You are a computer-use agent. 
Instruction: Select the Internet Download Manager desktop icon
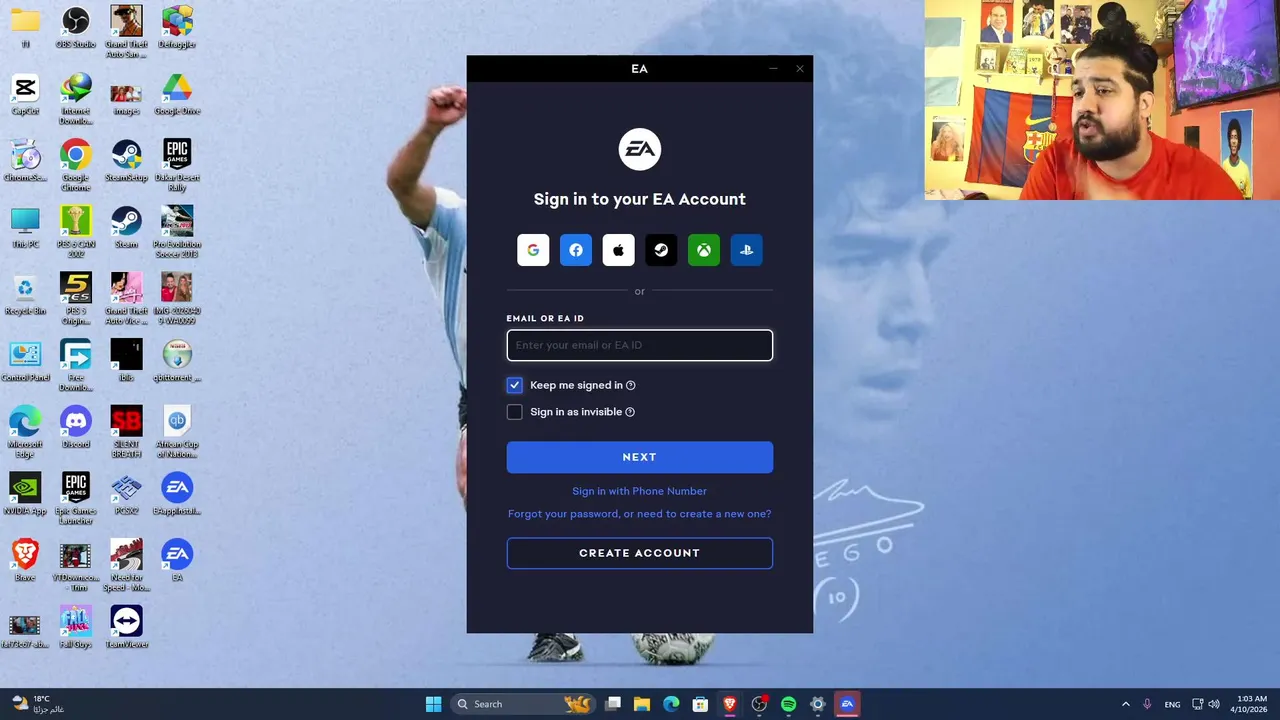tap(76, 100)
